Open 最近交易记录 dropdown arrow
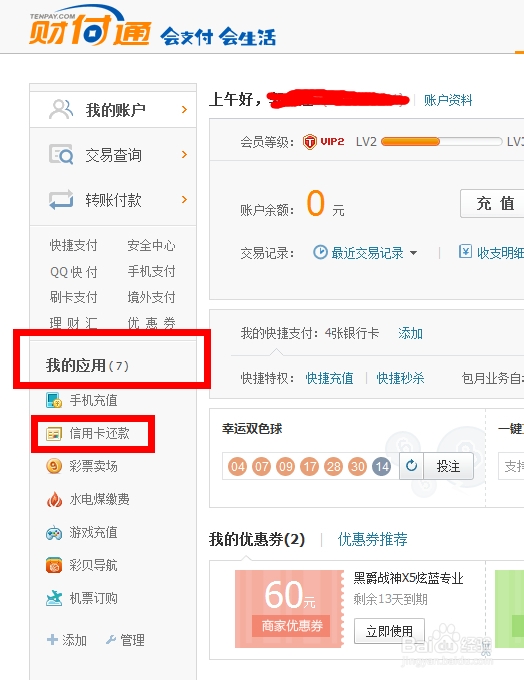The image size is (524, 680). click(x=413, y=253)
